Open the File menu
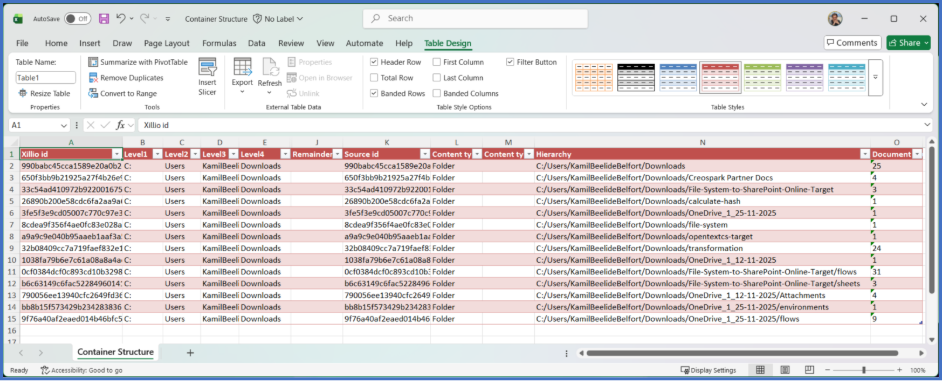The width and height of the screenshot is (942, 381). [22, 43]
